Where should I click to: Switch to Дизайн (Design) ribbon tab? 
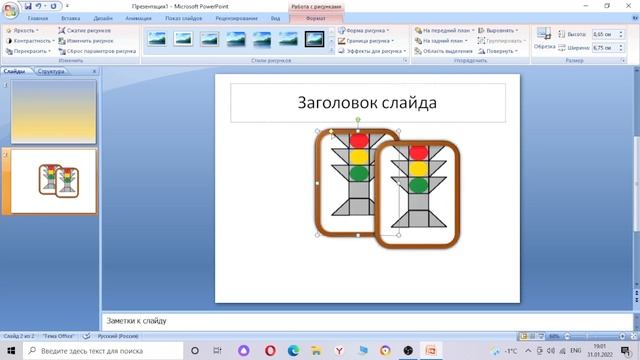[x=103, y=18]
